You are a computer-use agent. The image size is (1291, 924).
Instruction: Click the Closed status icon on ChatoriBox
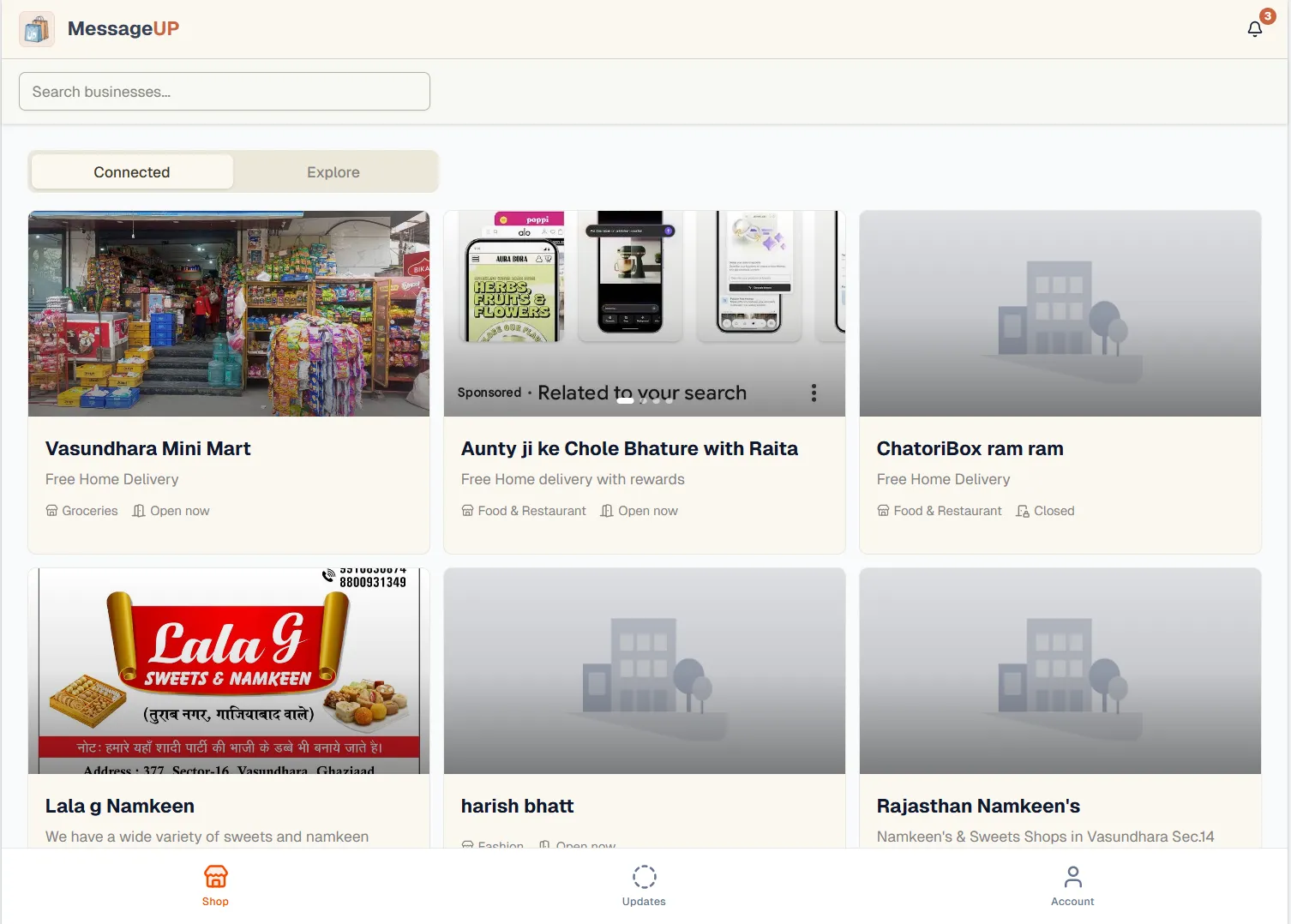pos(1023,511)
